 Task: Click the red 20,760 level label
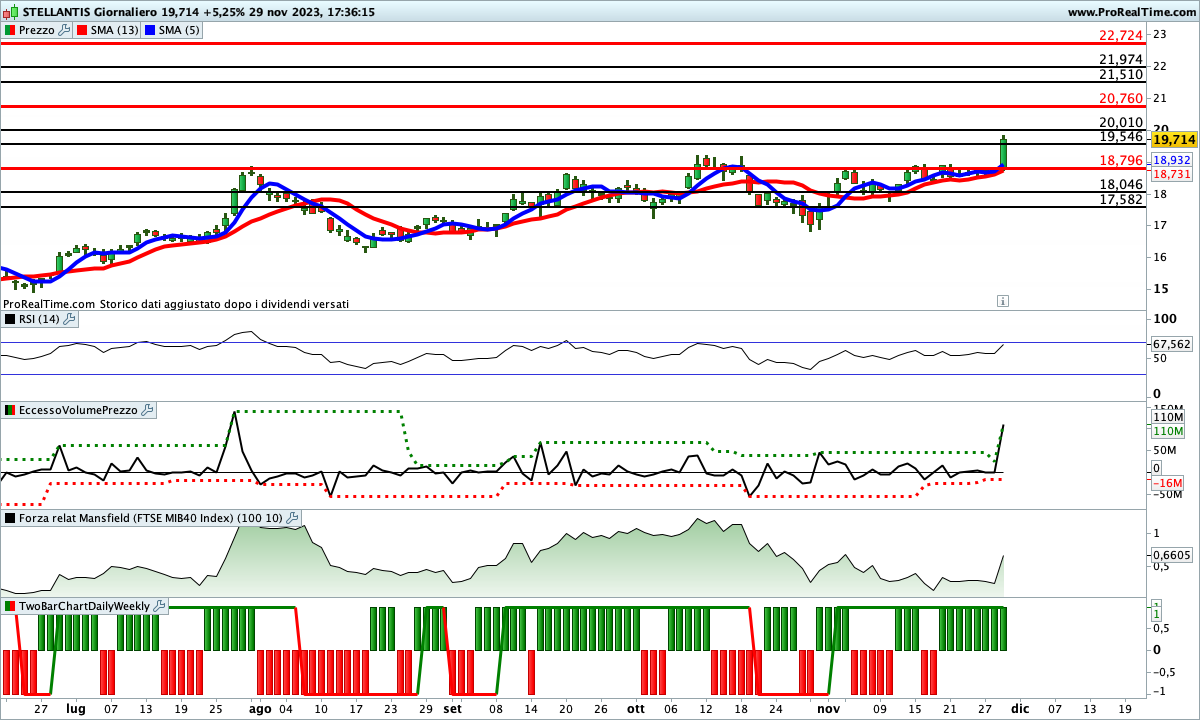pyautogui.click(x=1121, y=98)
